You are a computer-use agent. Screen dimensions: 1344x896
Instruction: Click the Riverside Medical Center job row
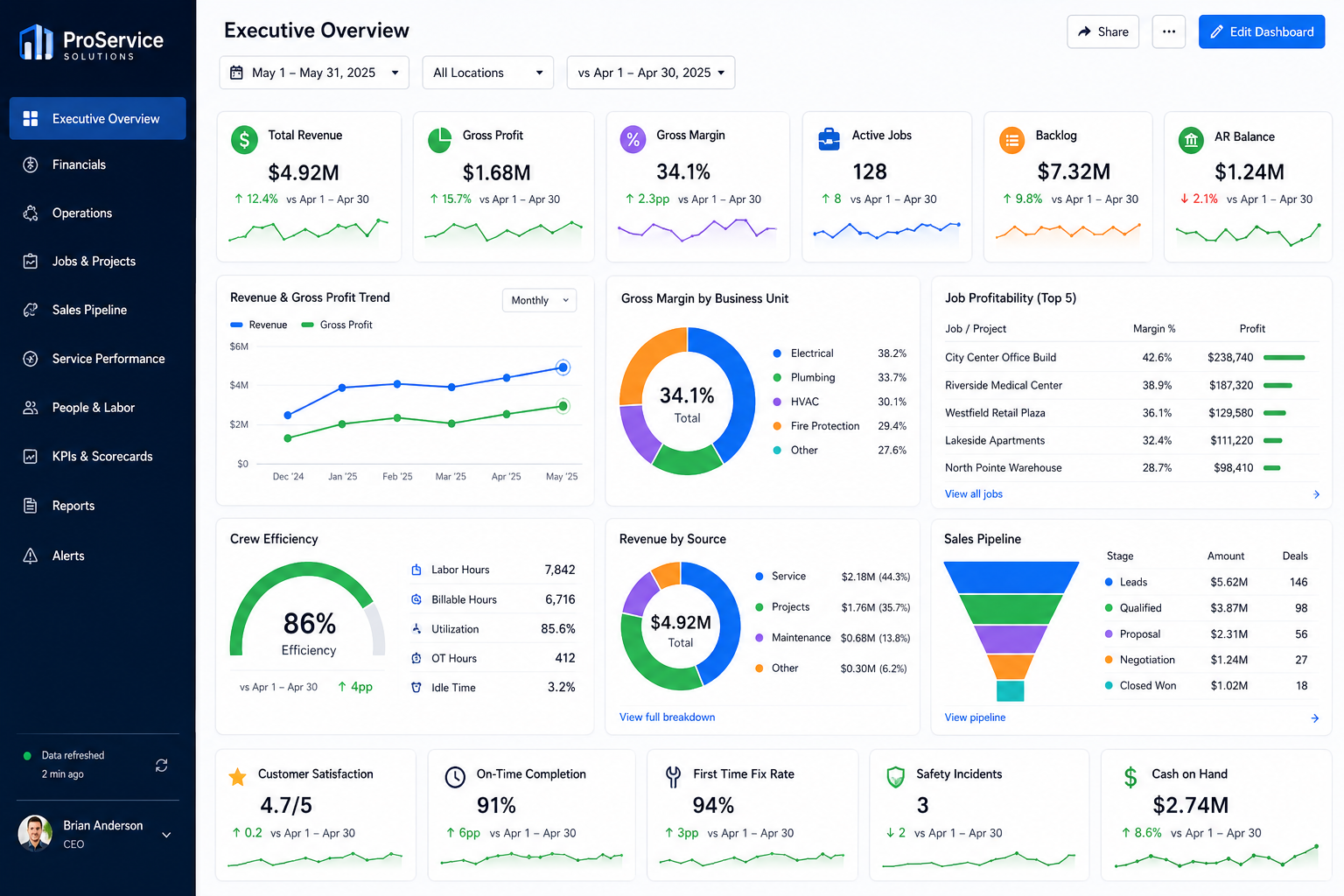click(x=1132, y=385)
